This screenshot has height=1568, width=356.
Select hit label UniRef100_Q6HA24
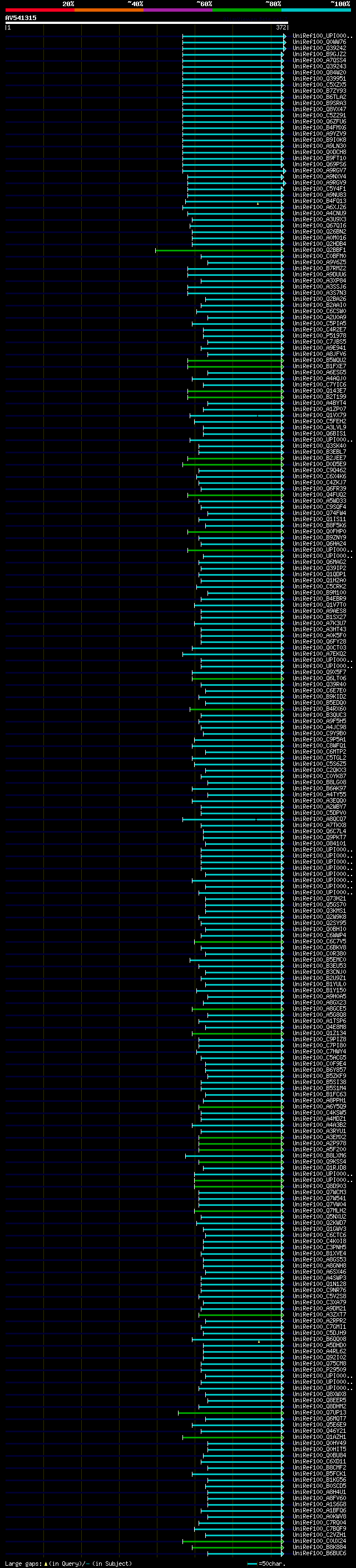[319, 543]
